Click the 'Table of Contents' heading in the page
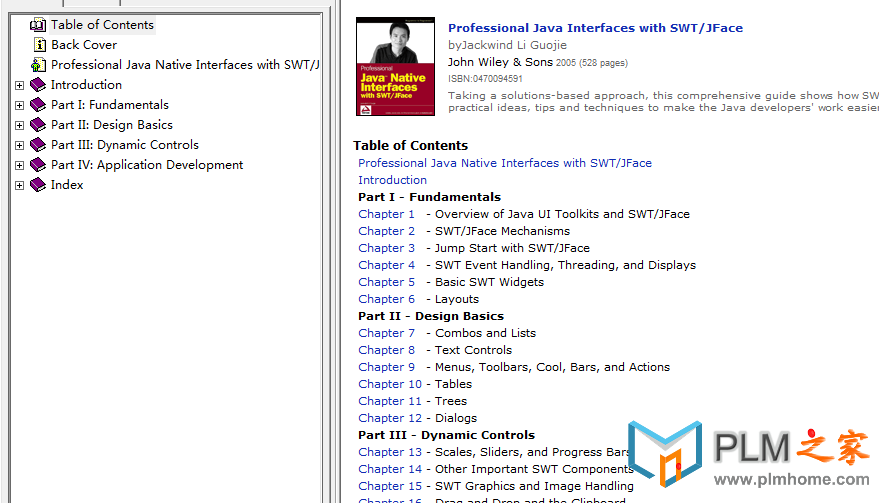879x503 pixels. pos(410,146)
